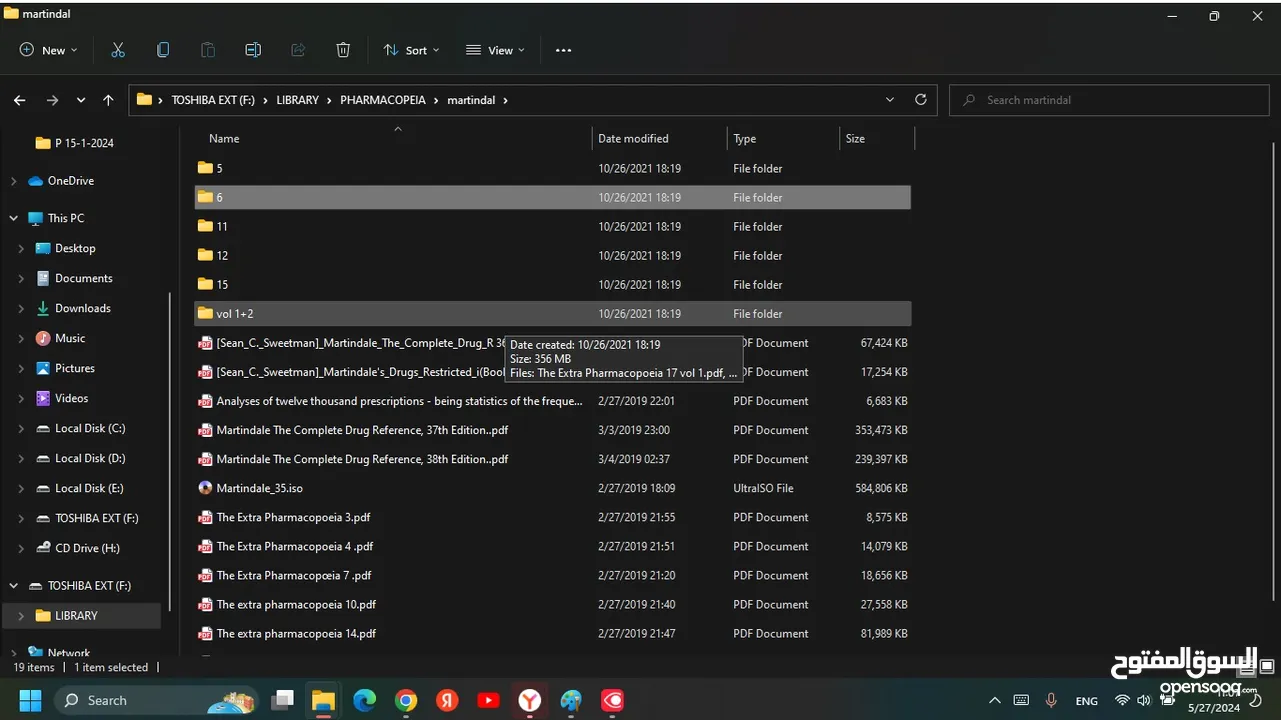Select Martindale 38th Edition PDF

click(553, 459)
